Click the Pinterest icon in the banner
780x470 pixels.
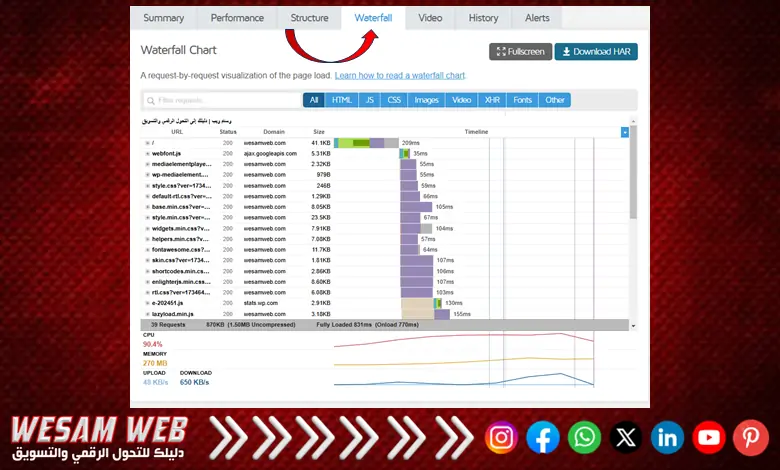(751, 437)
